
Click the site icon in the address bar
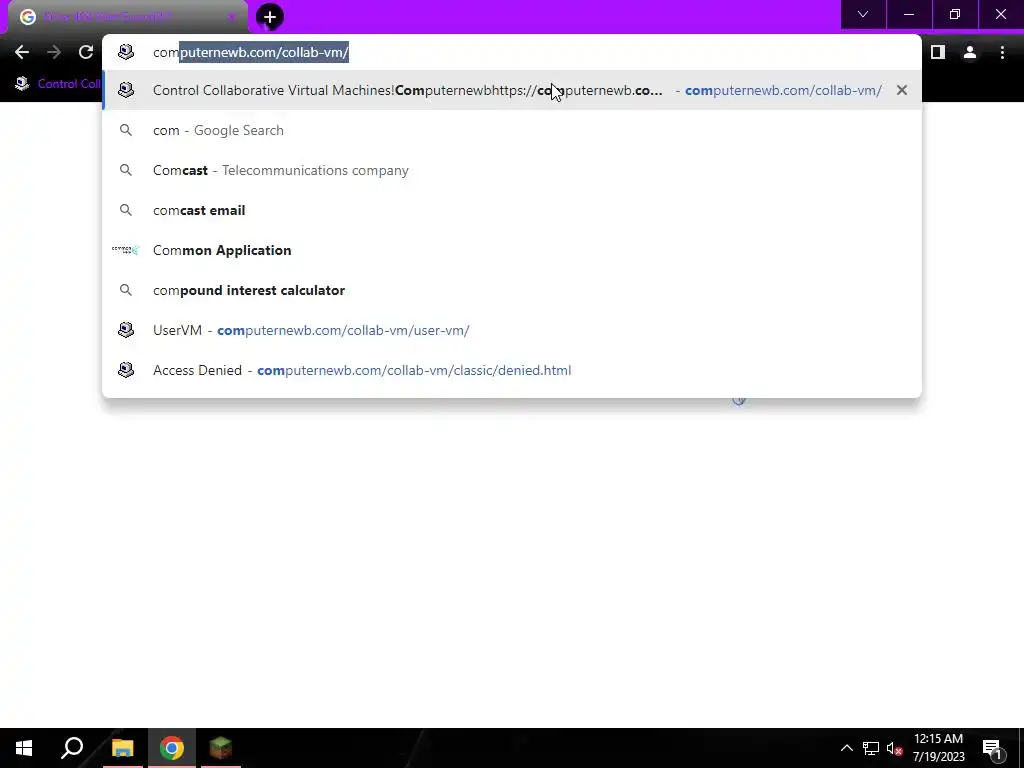[x=125, y=52]
